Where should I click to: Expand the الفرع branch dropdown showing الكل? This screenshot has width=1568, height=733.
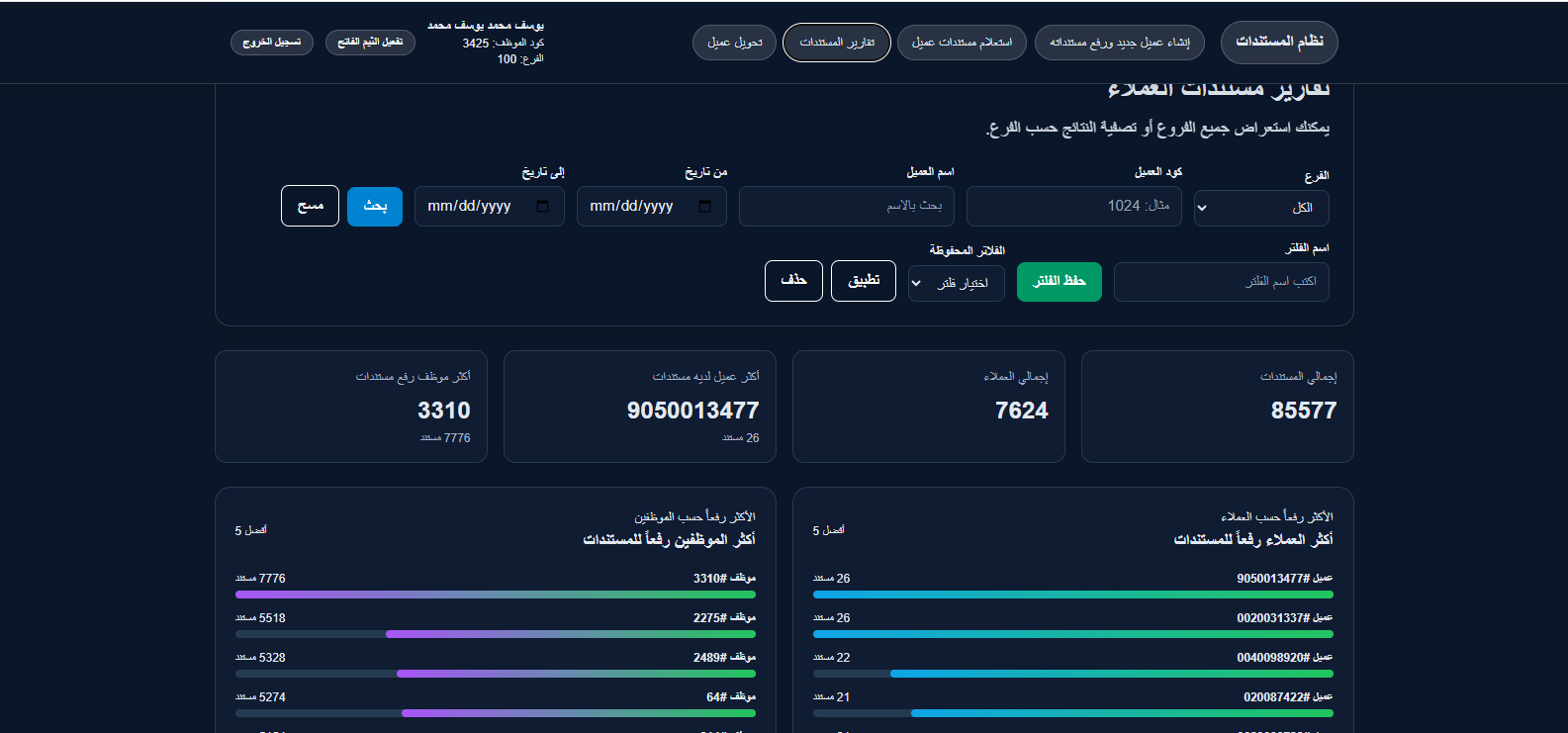point(1261,208)
